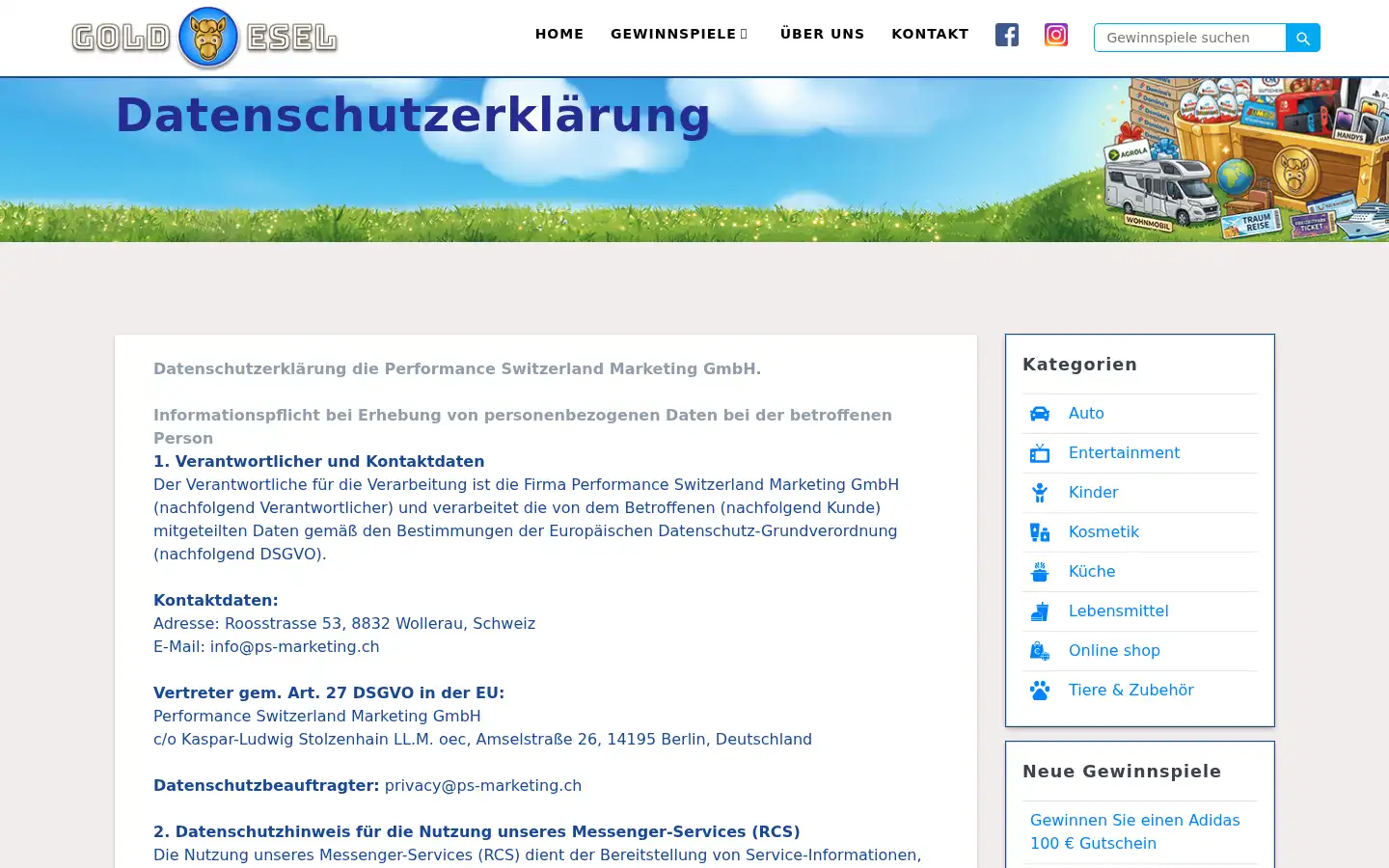The width and height of the screenshot is (1389, 868).
Task: Click the Datenschutzerklärung page heading
Action: [x=413, y=115]
